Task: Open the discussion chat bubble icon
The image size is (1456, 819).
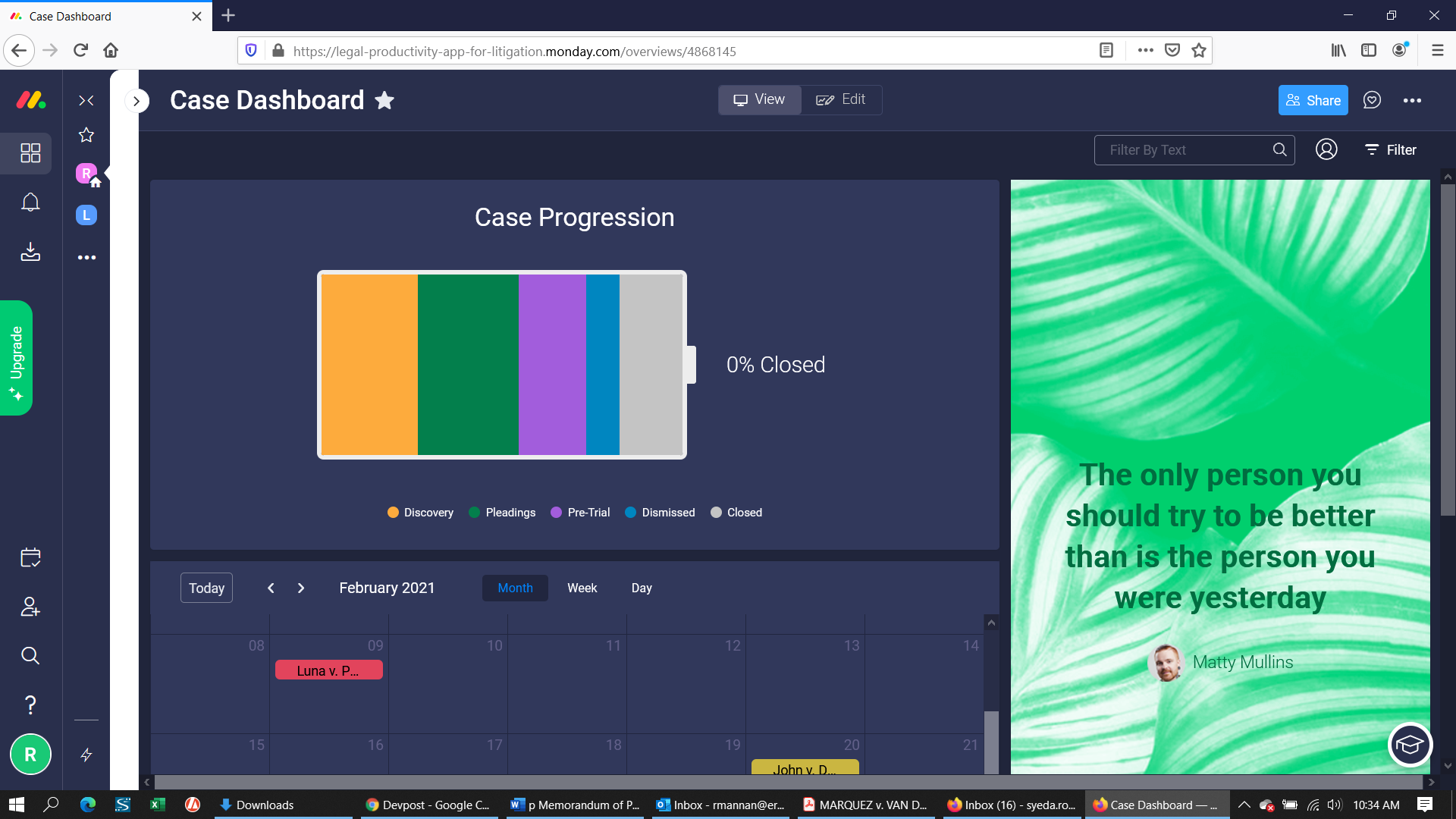Action: tap(1372, 100)
